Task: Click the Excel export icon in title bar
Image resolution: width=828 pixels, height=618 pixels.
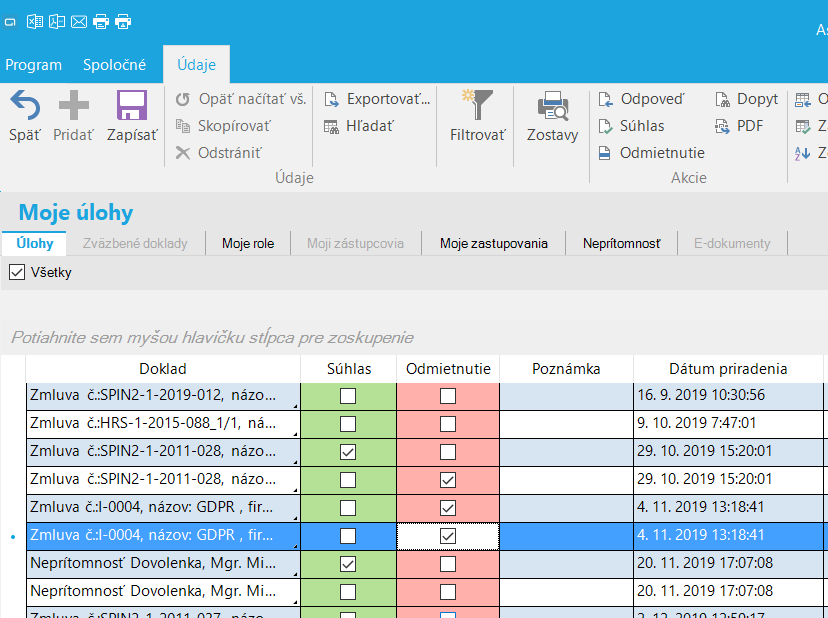Action: pos(35,22)
